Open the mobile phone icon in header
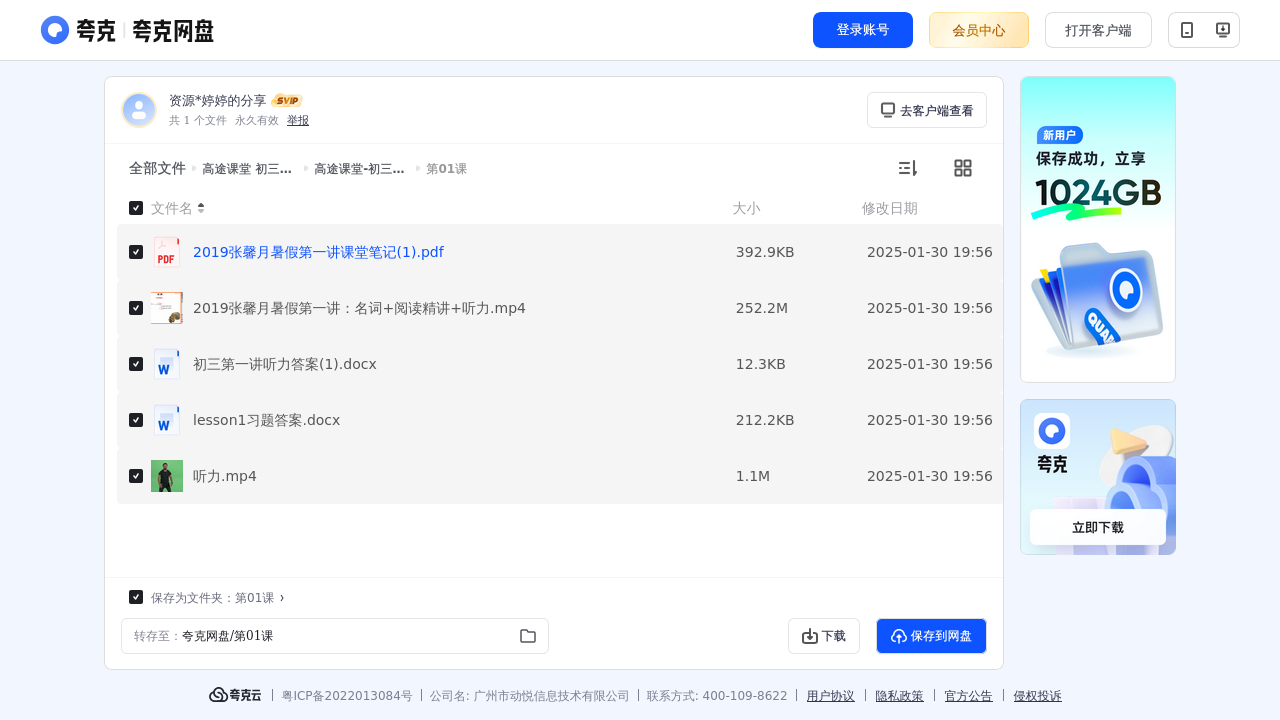Viewport: 1280px width, 720px height. [x=1187, y=30]
